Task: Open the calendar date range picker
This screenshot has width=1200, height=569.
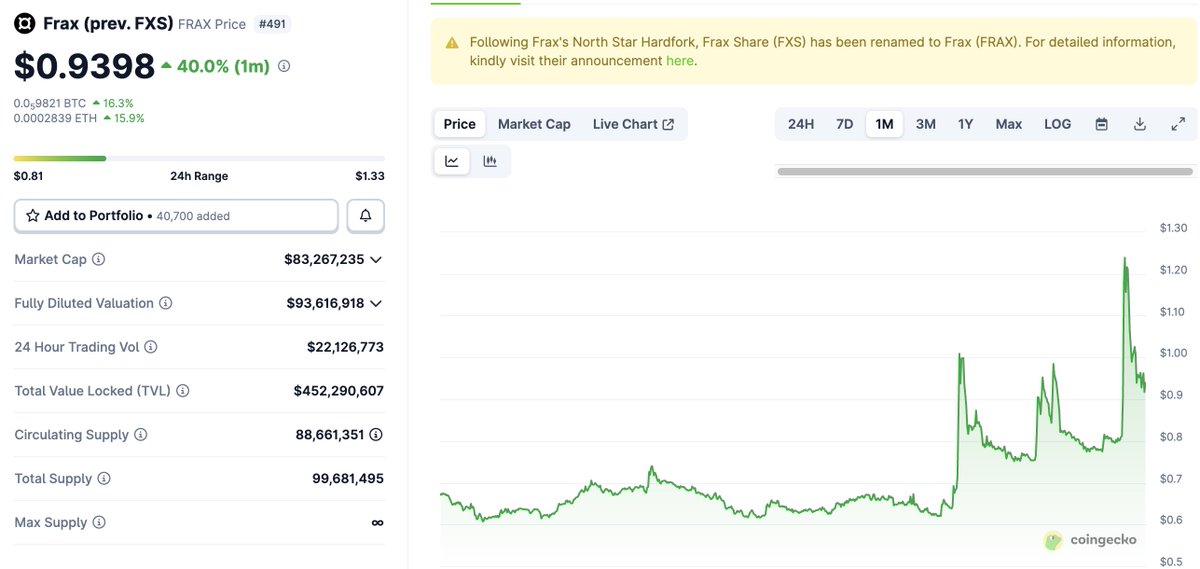Action: point(1101,124)
